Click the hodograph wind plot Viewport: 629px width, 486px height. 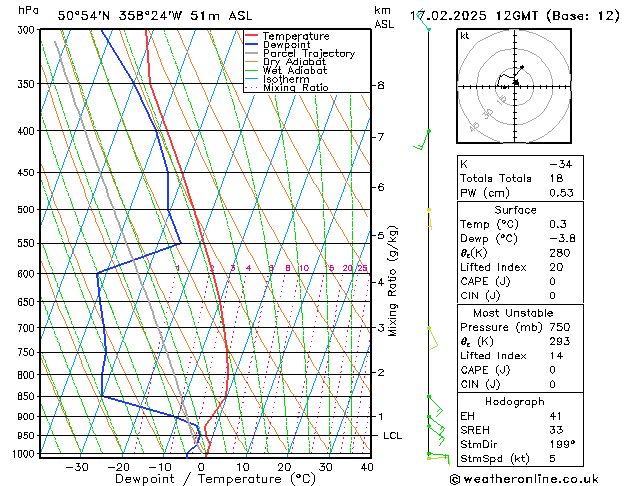[x=514, y=86]
